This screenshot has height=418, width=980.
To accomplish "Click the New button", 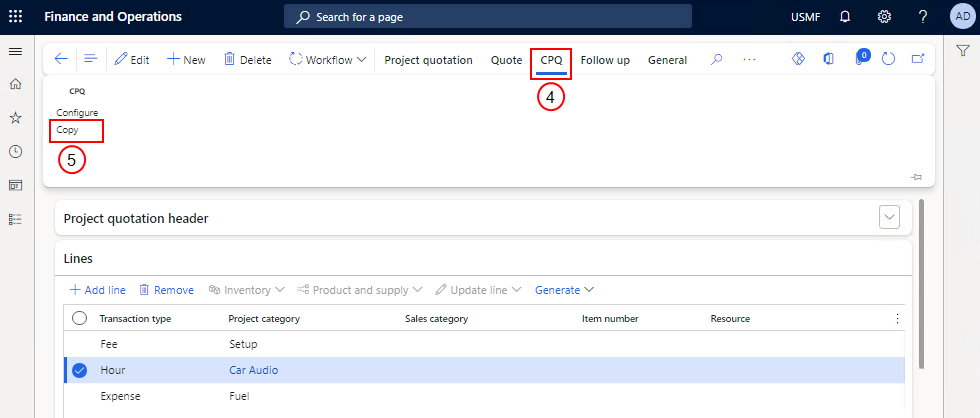I will point(186,60).
